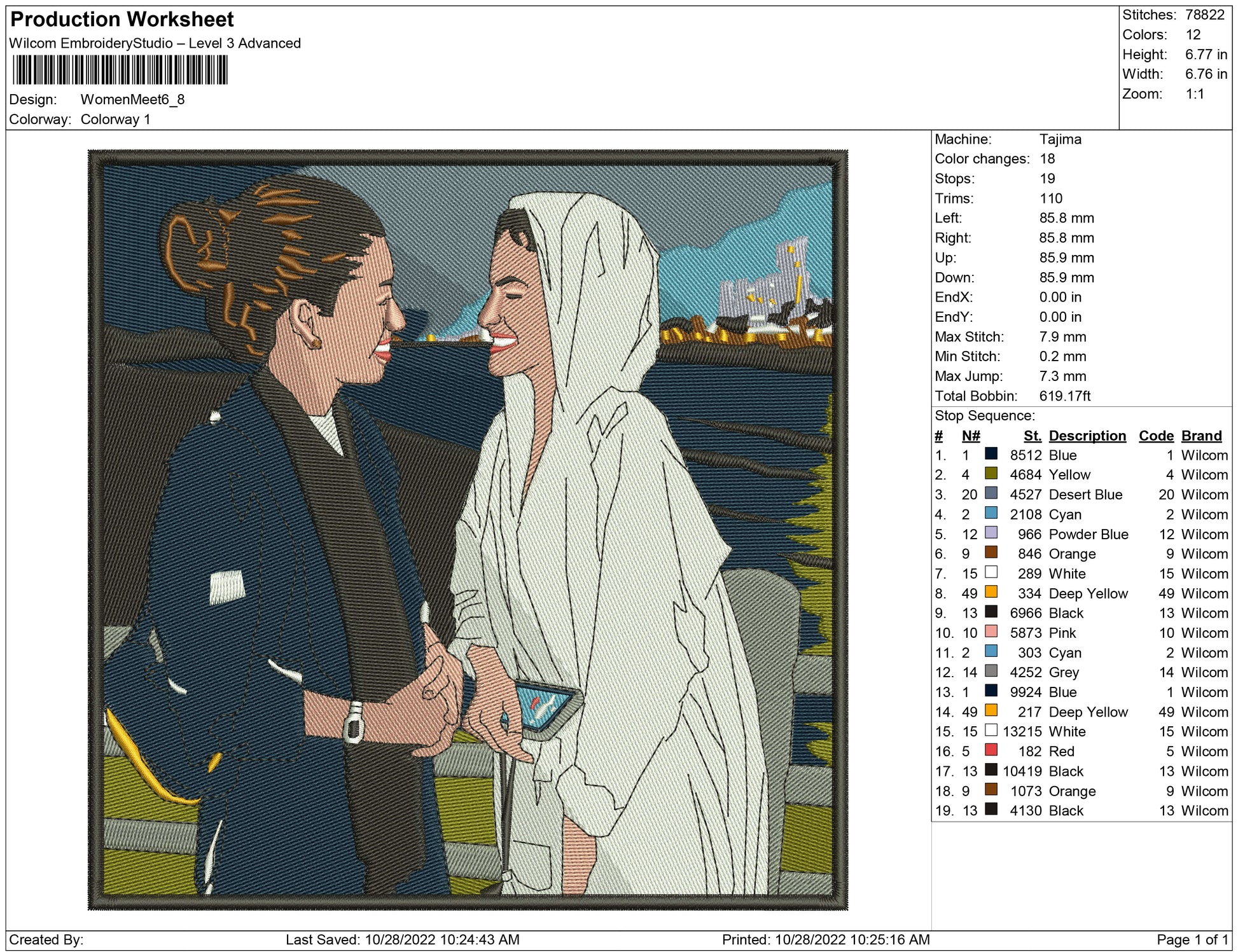
Task: Click the Desert Blue color swatch
Action: [x=991, y=493]
